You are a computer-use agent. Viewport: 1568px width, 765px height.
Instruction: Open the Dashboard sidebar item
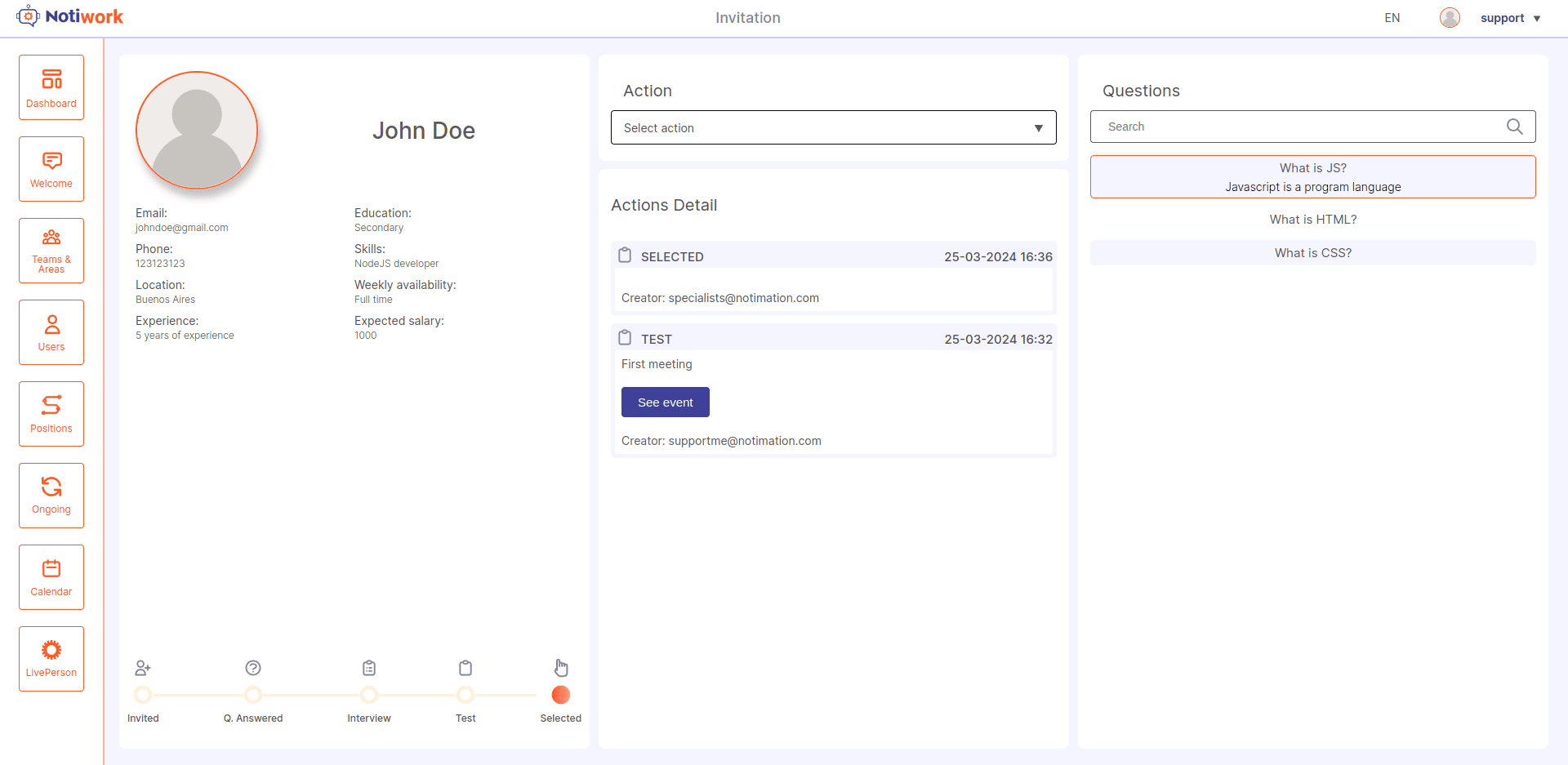click(51, 87)
